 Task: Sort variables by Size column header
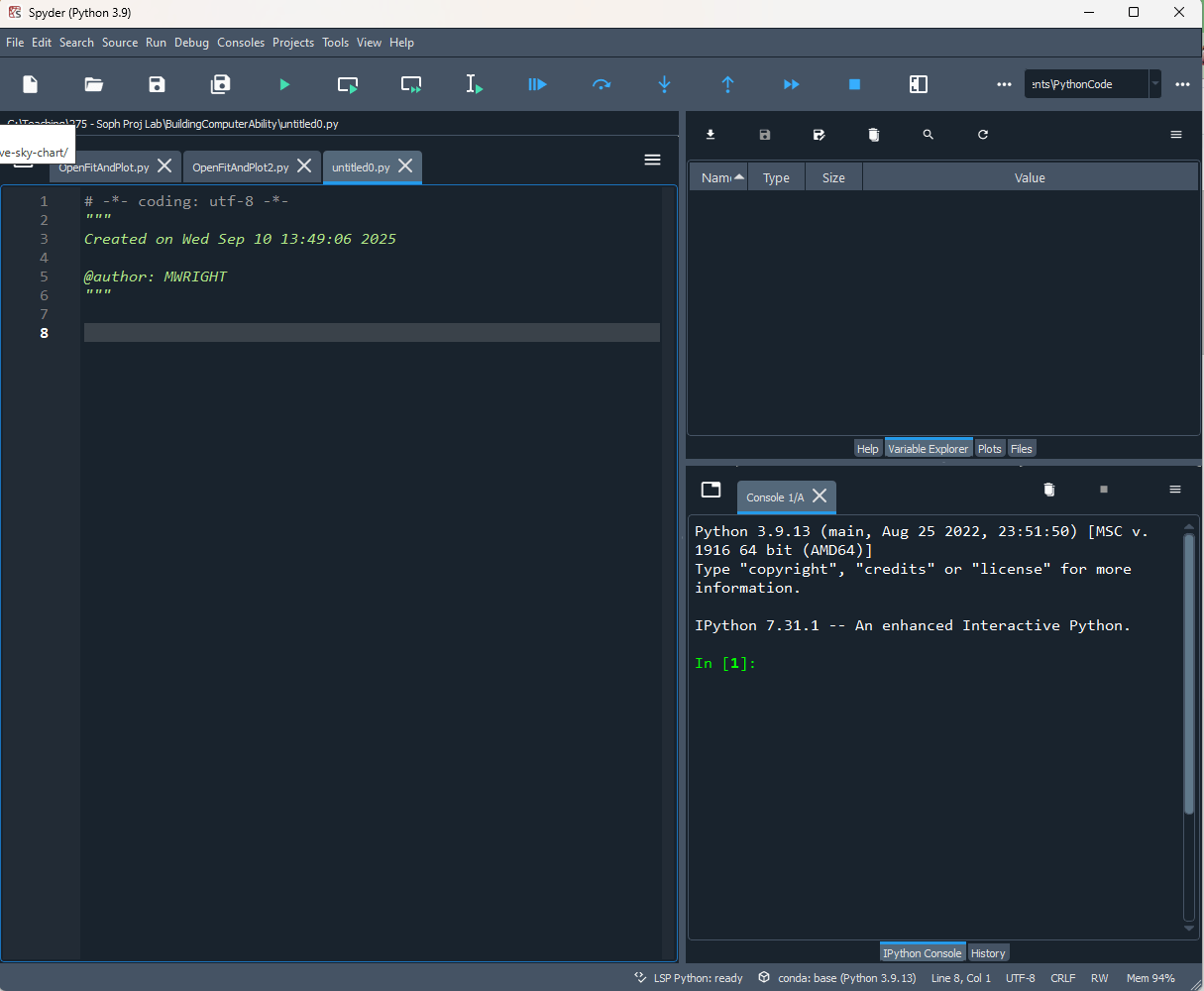[833, 177]
